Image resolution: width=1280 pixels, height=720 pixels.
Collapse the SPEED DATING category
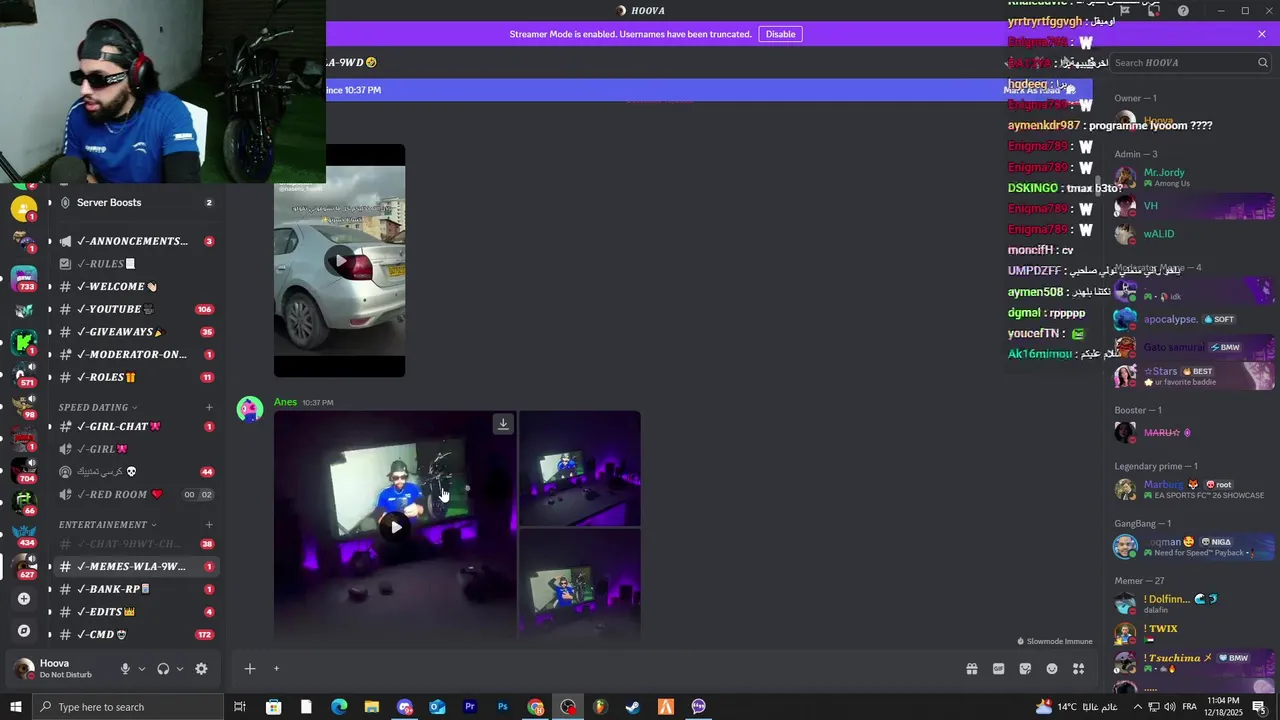coord(97,407)
